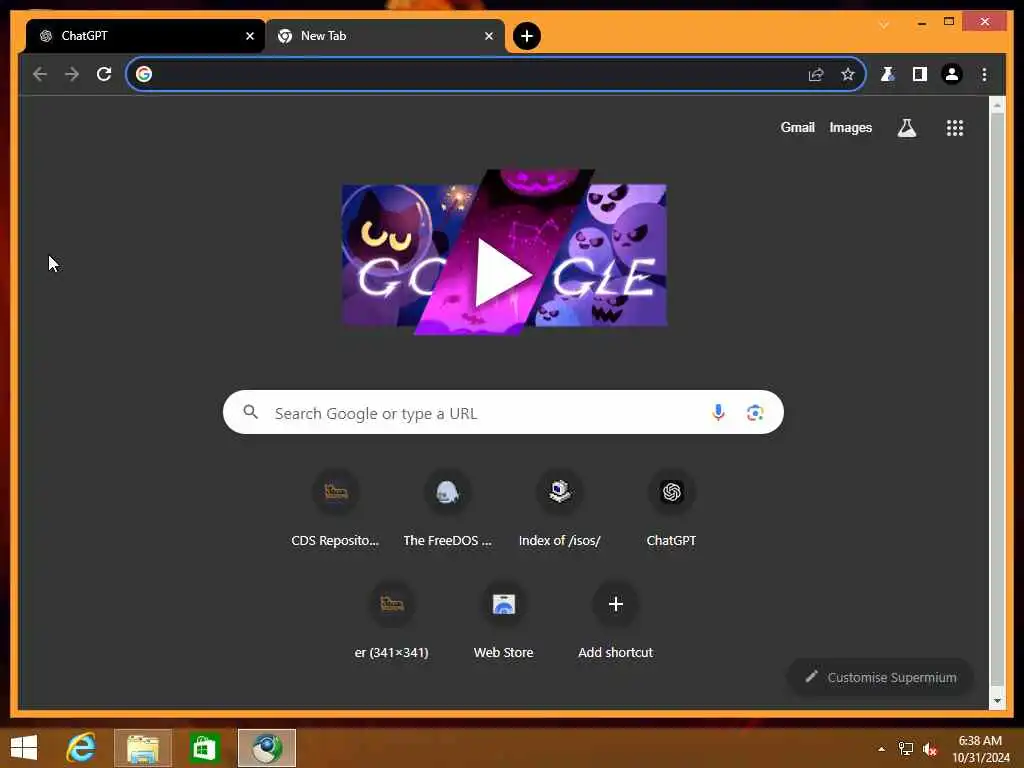The width and height of the screenshot is (1024, 768).
Task: Open network status tray icon
Action: click(x=906, y=749)
